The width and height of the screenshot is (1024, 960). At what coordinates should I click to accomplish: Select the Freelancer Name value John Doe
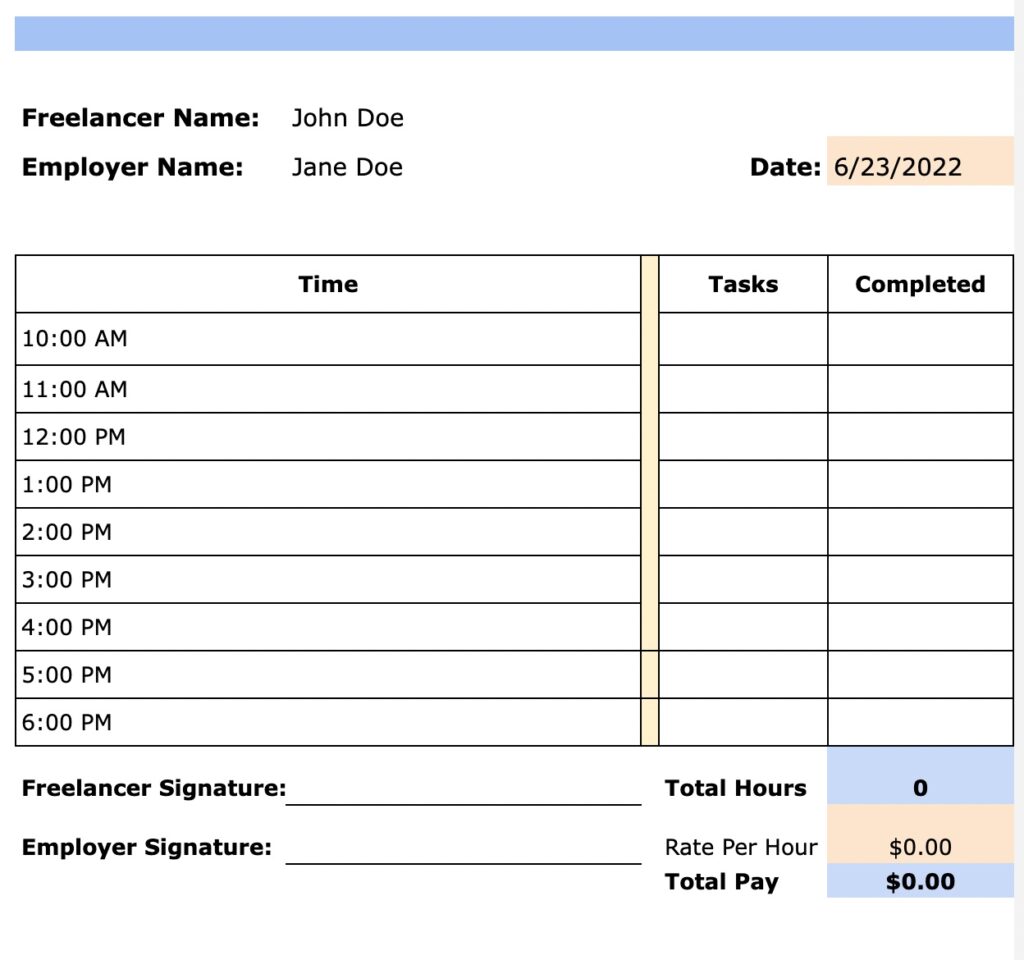click(347, 117)
